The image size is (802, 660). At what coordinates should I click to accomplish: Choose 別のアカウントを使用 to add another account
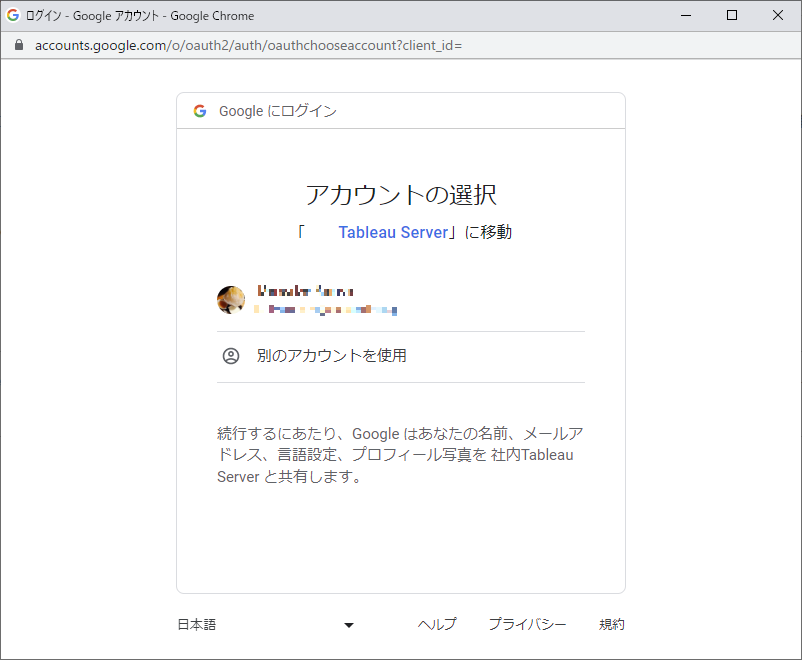(320, 355)
